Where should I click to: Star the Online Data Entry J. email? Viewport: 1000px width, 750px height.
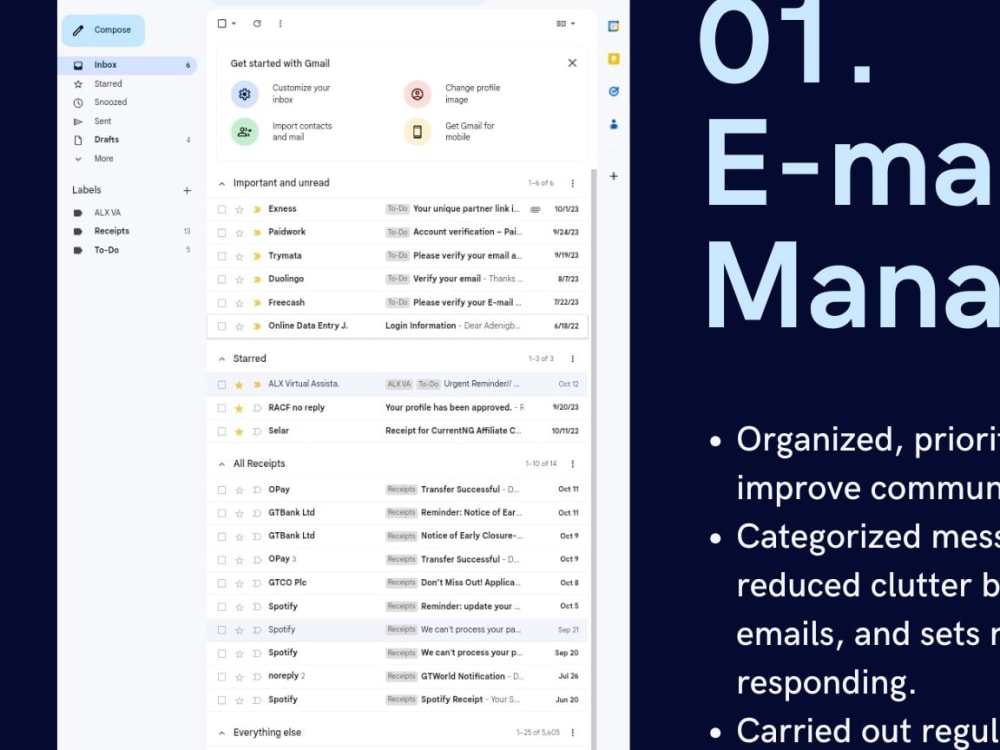239,327
